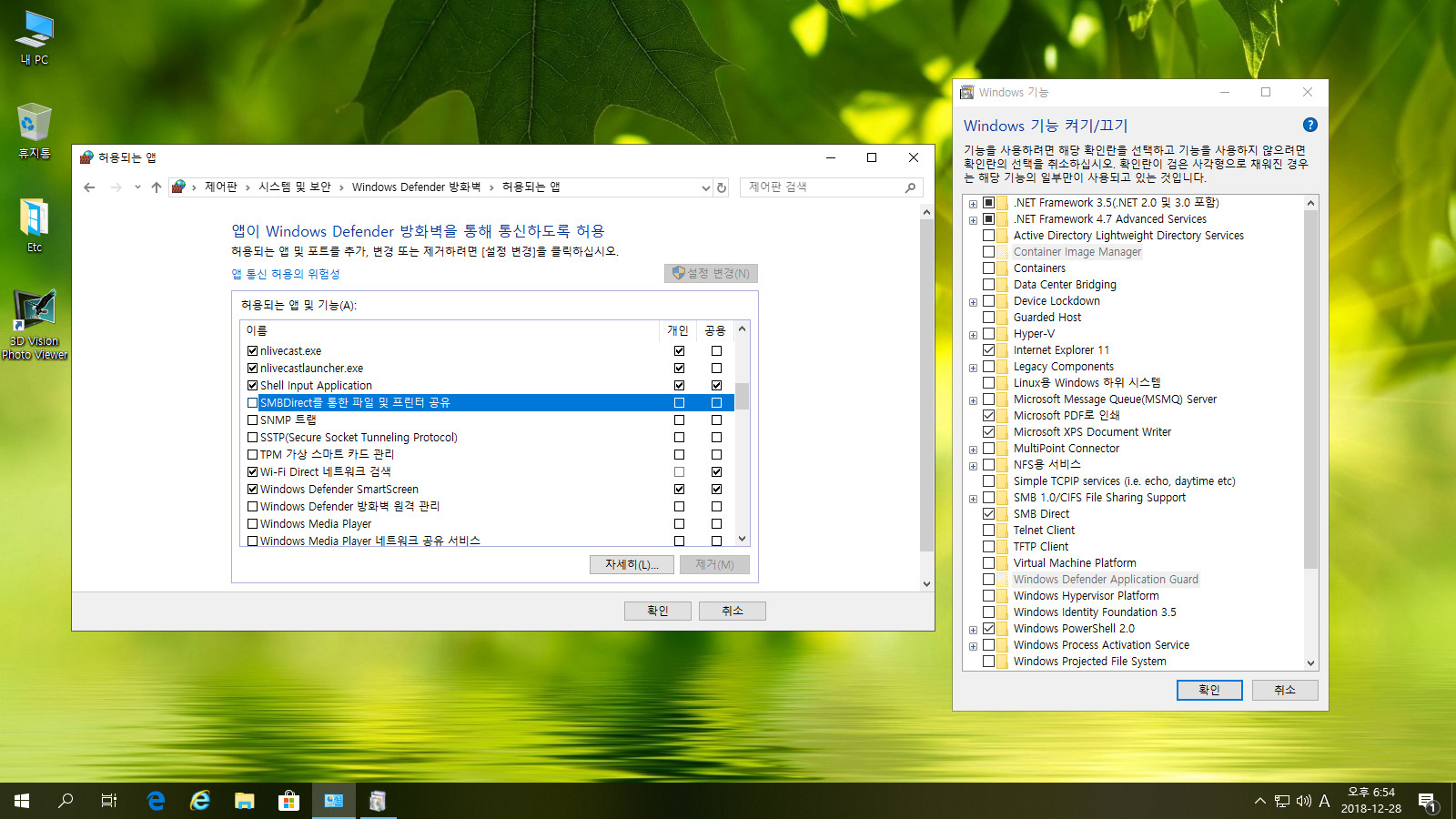Expand Microsoft Message Queue (MSMQ) Server node
Screen dimensions: 1456x819
pos(973,400)
